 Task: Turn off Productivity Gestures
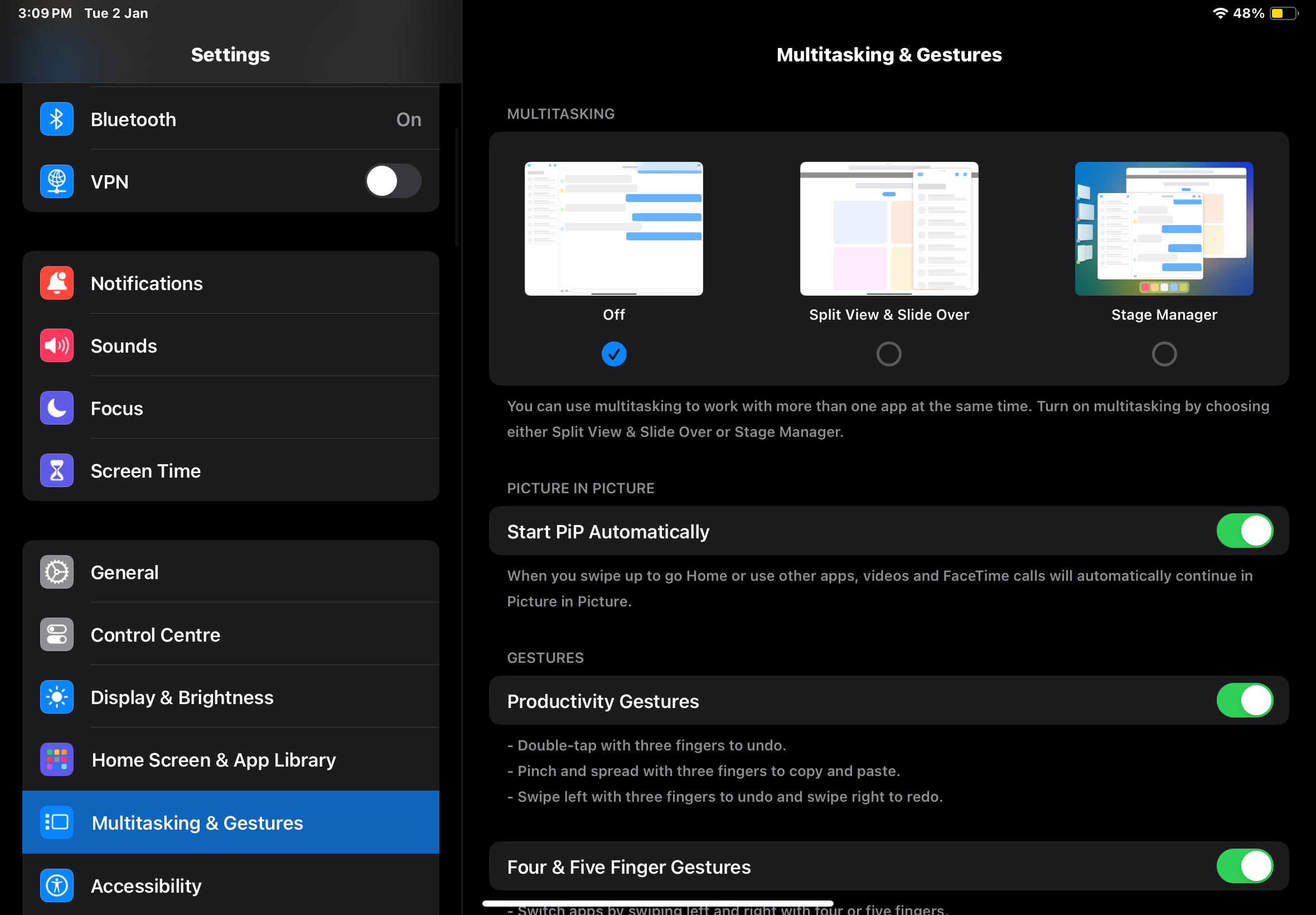pos(1245,700)
